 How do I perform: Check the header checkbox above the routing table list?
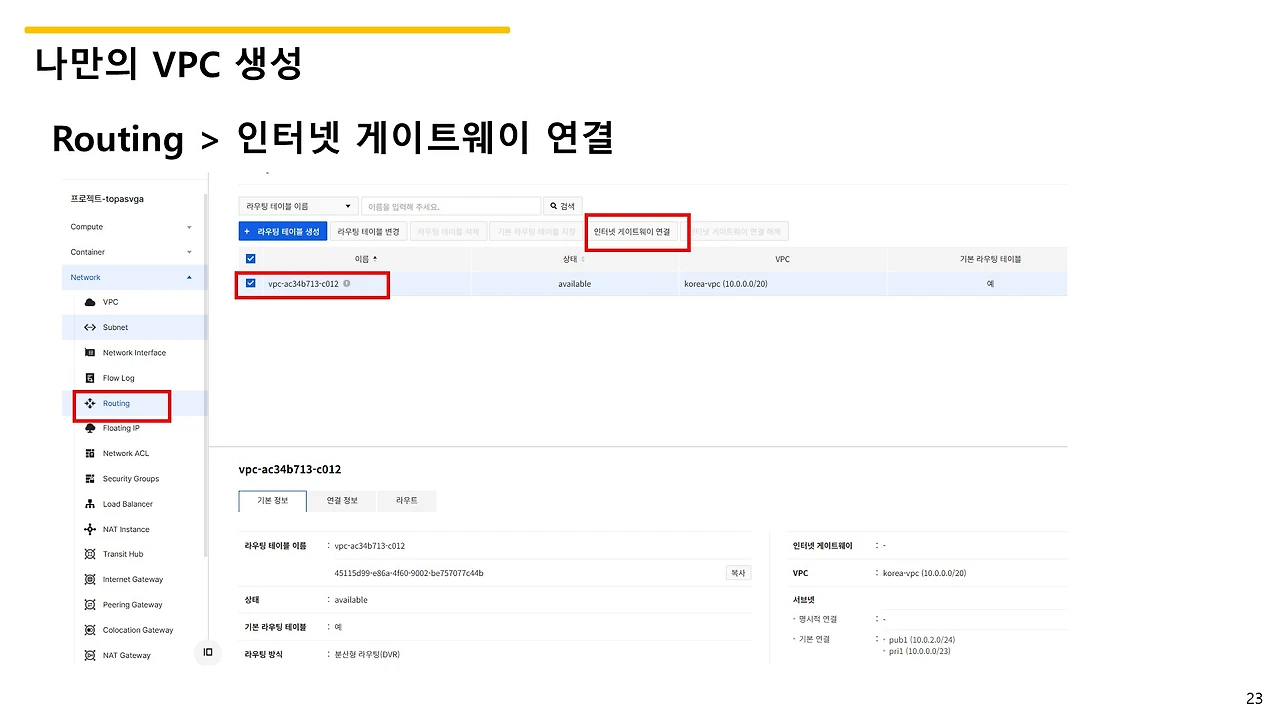tap(250, 258)
